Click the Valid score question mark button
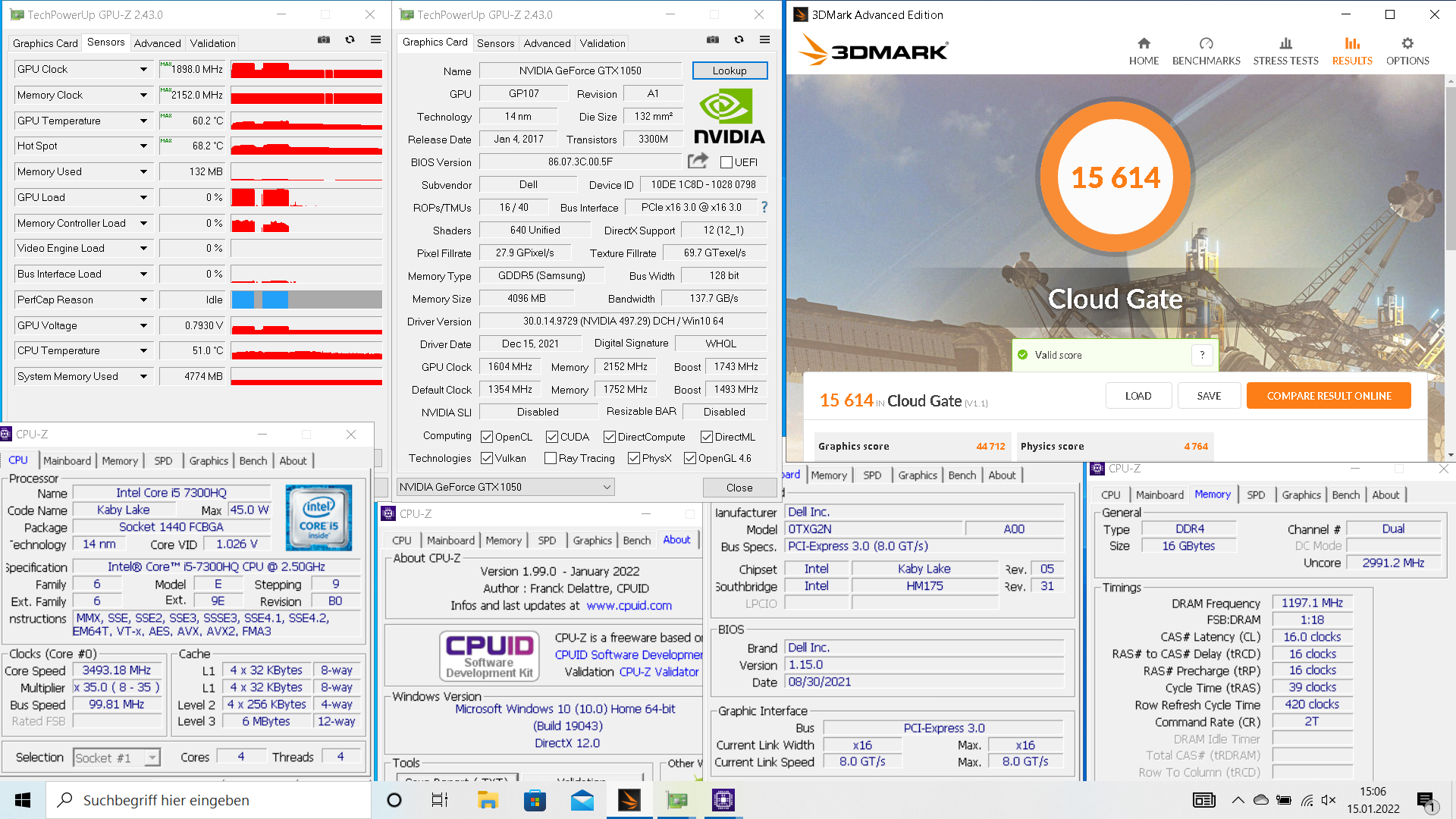This screenshot has width=1456, height=819. 1202,355
